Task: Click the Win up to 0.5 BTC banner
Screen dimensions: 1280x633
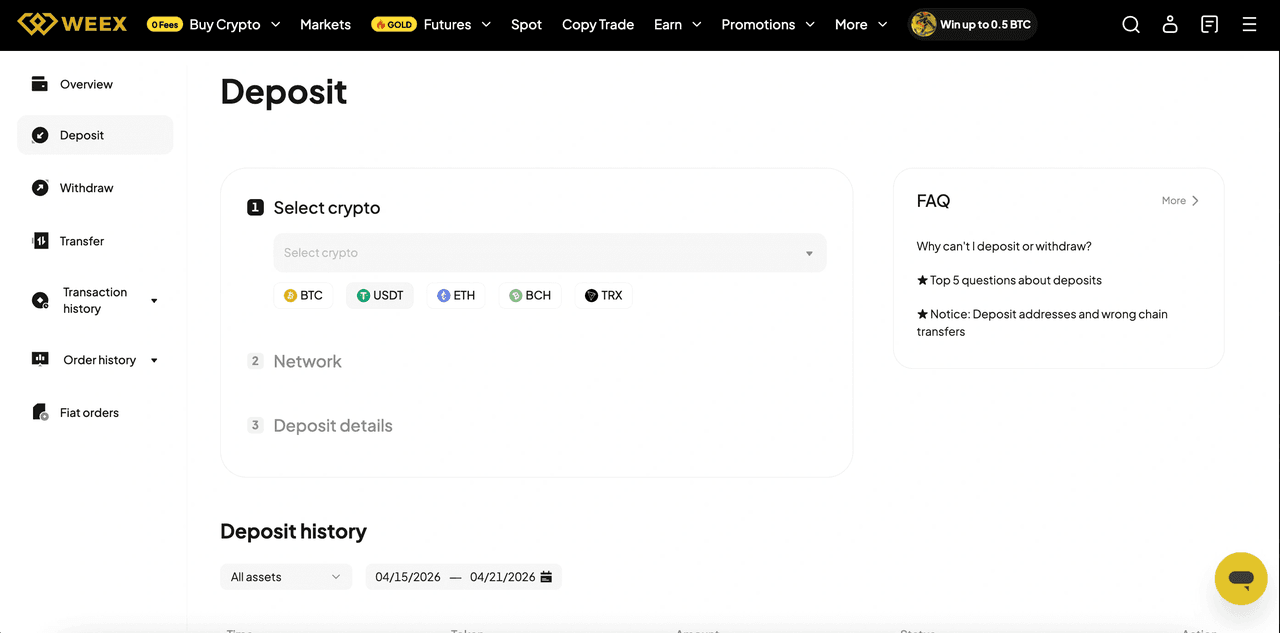Action: [x=972, y=24]
